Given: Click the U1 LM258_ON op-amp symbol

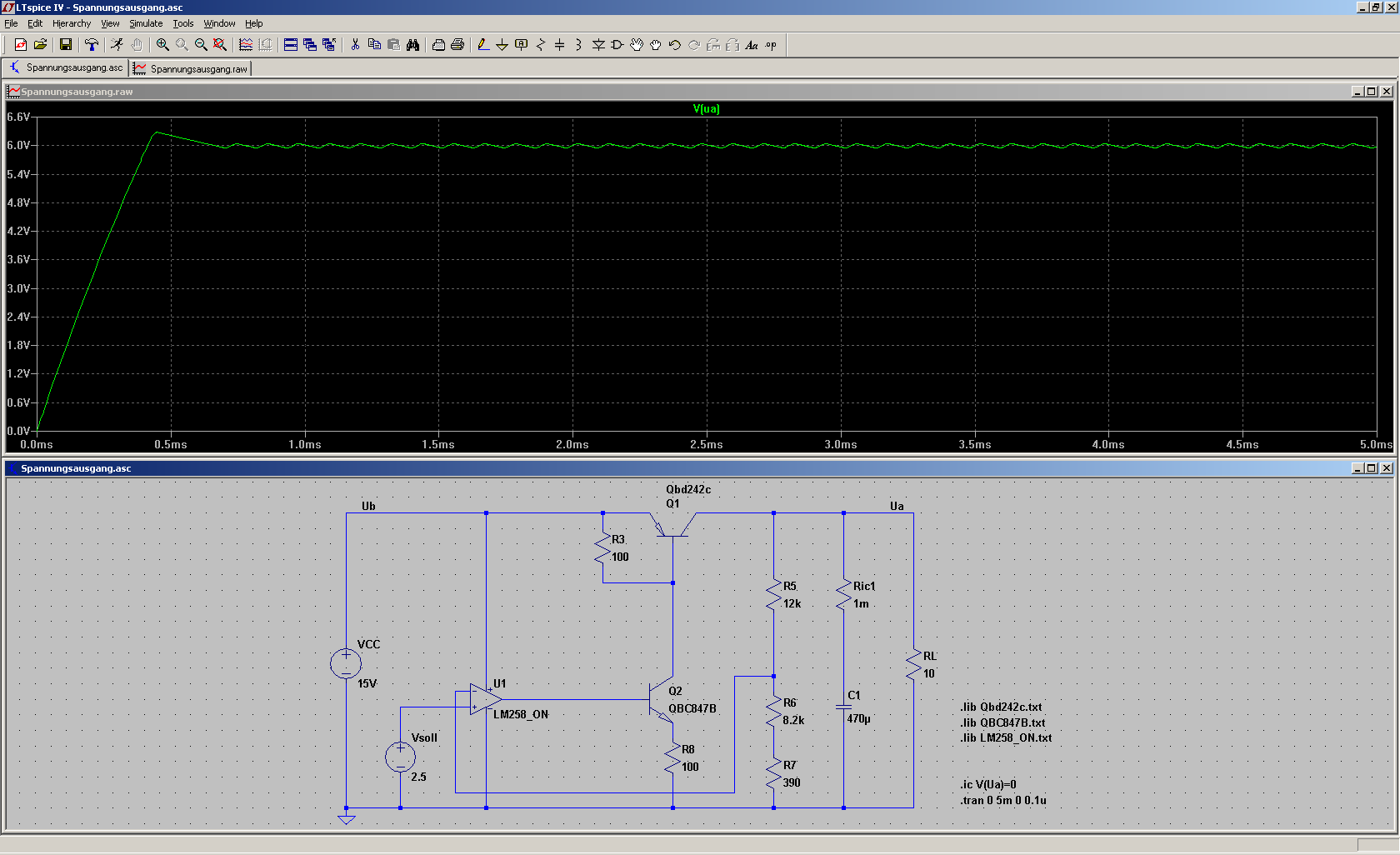Looking at the screenshot, I should [486, 699].
